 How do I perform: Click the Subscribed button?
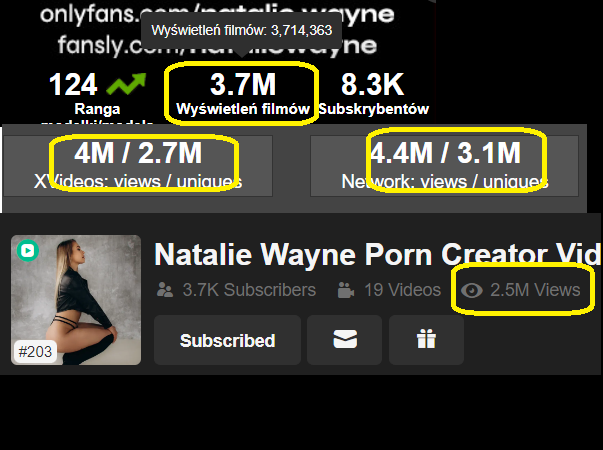[227, 340]
